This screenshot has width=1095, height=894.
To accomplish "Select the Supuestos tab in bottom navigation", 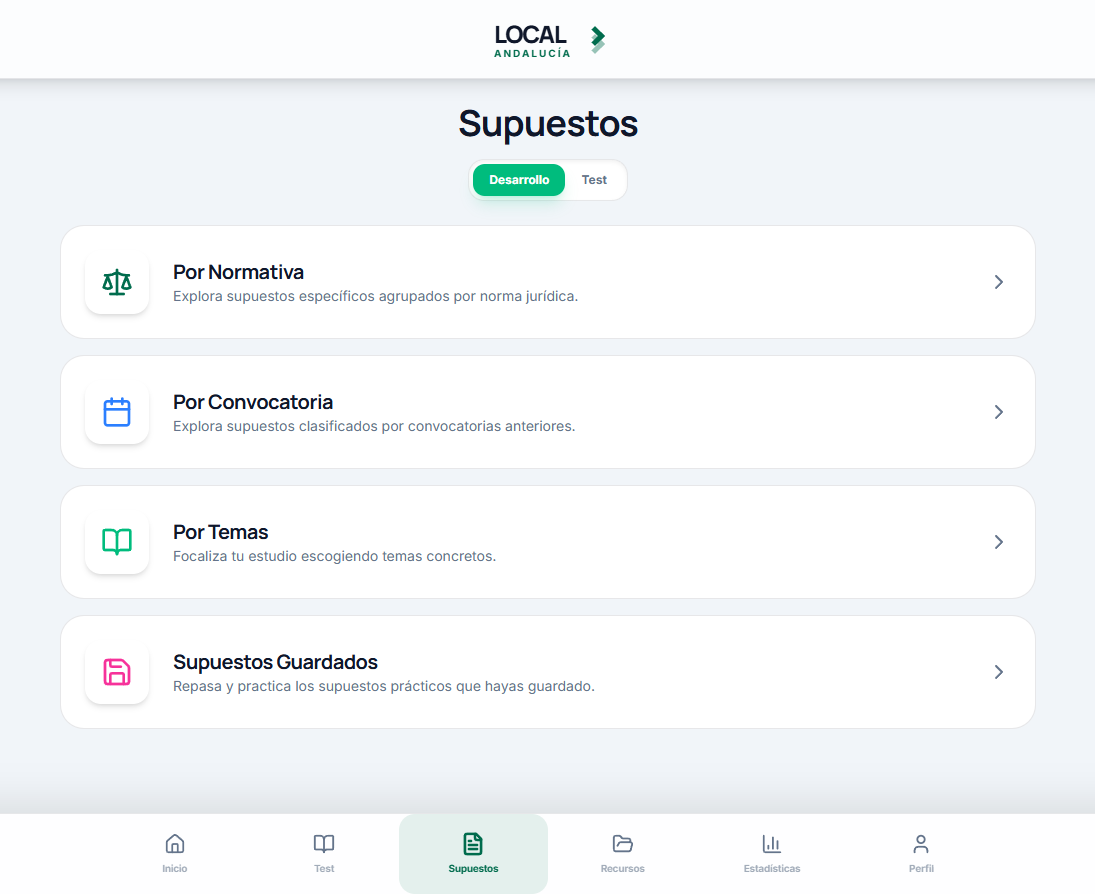I will coord(473,853).
